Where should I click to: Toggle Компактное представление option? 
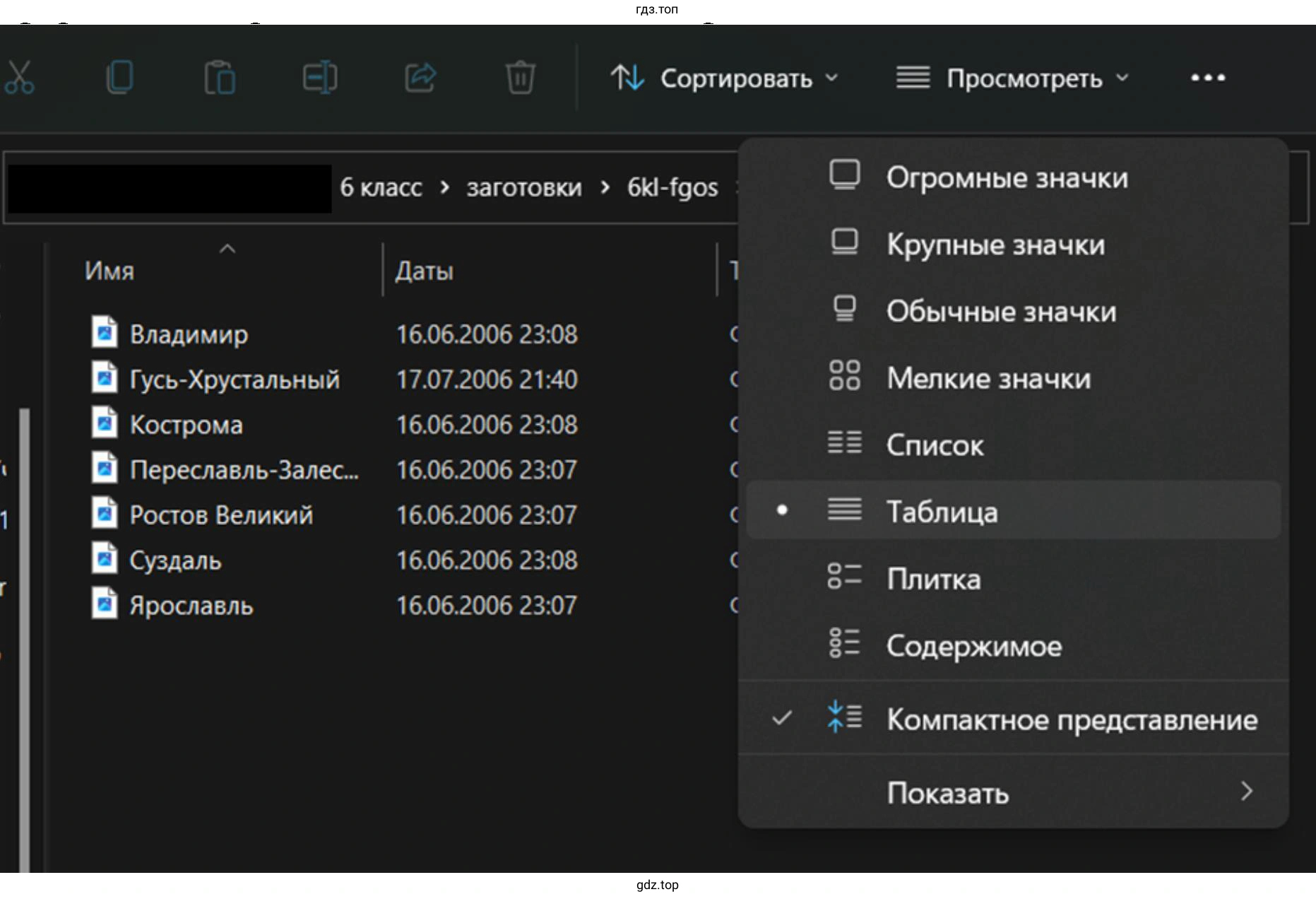click(x=1013, y=719)
